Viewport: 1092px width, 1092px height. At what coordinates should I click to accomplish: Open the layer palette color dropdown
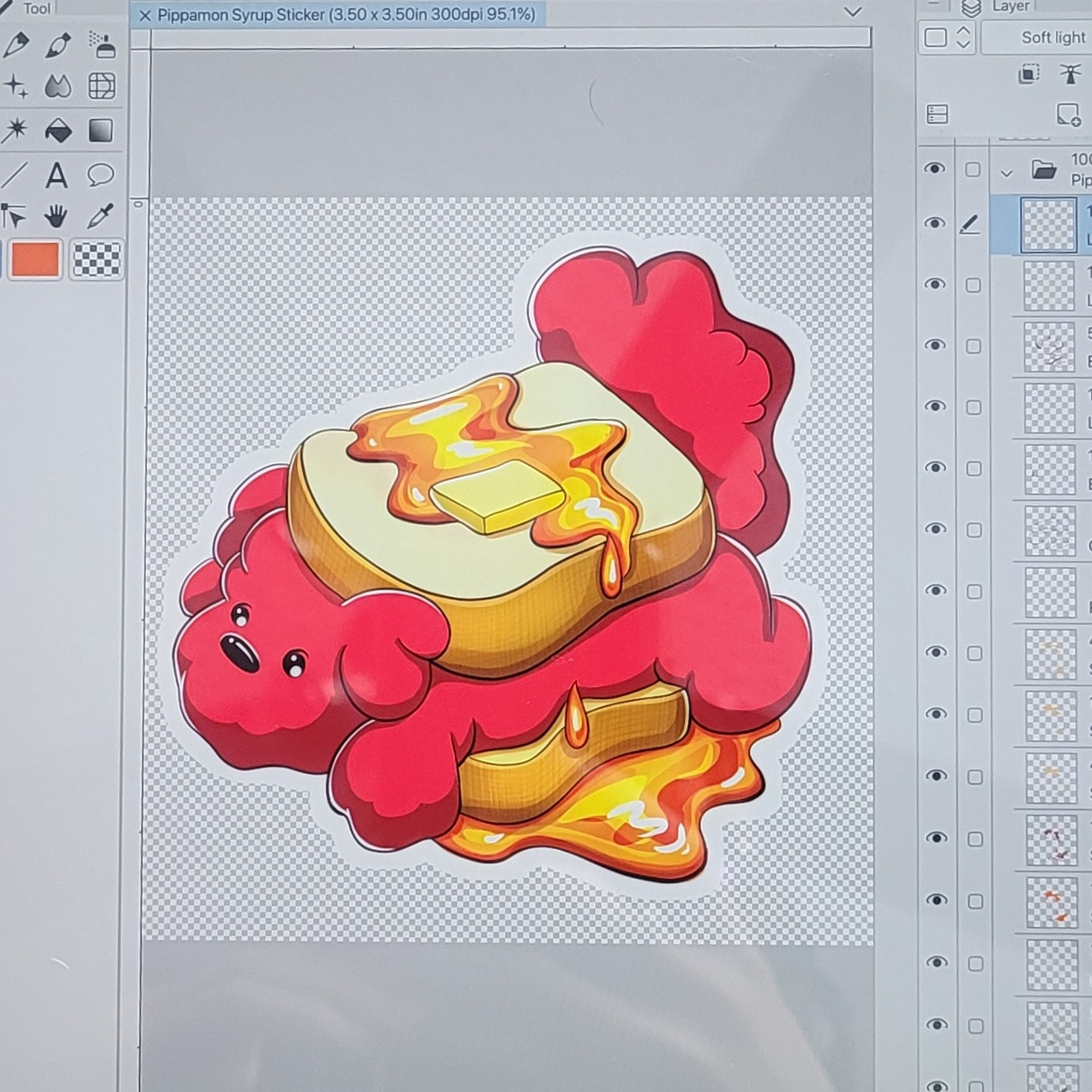click(x=948, y=38)
